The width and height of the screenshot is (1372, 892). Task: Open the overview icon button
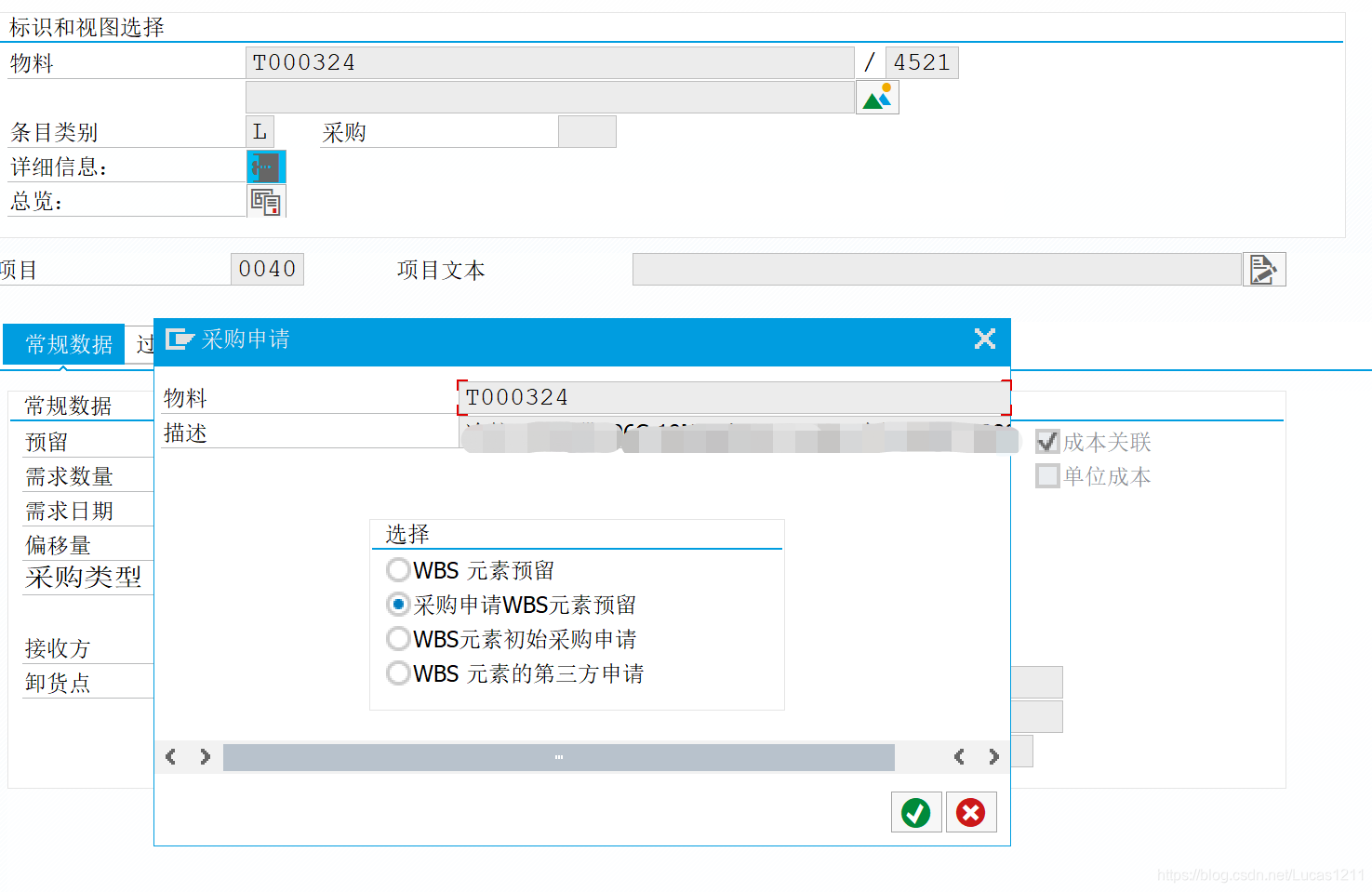(266, 202)
